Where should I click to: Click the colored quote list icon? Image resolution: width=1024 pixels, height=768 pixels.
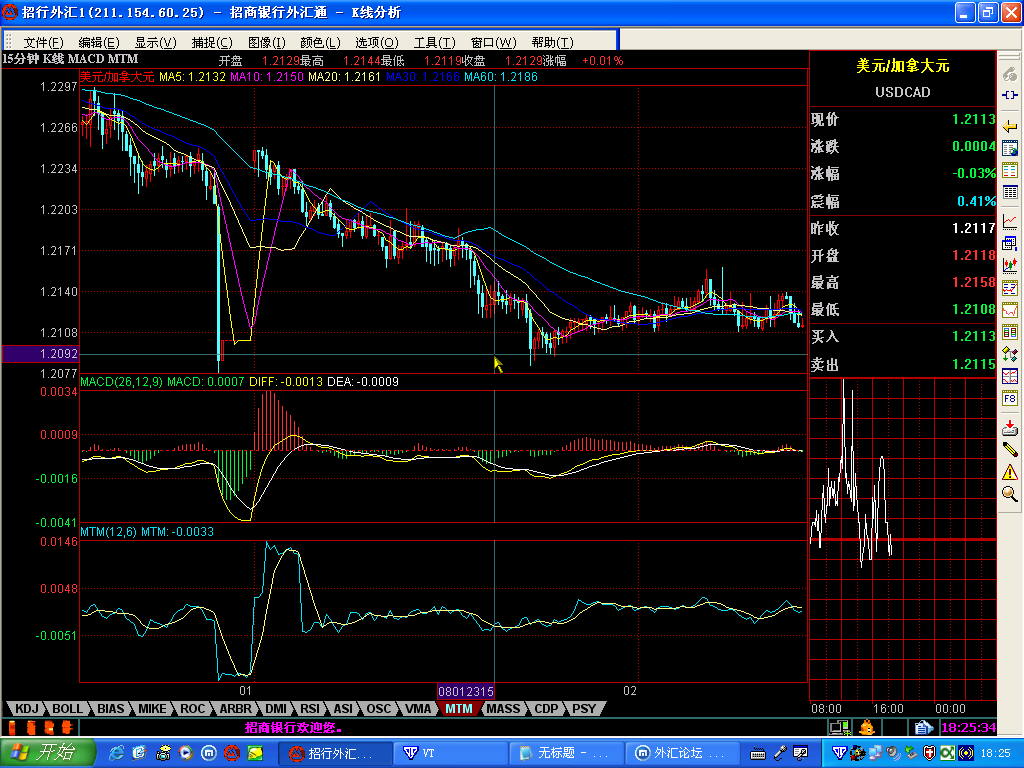(1010, 170)
